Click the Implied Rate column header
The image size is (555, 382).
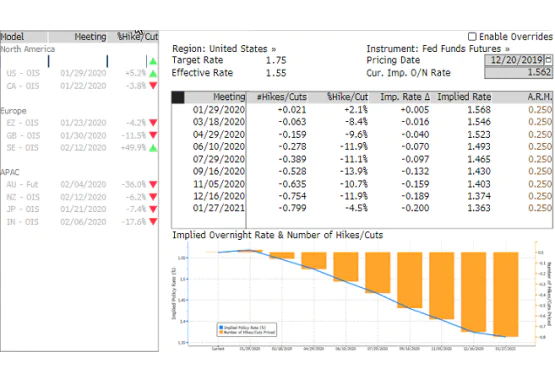pyautogui.click(x=464, y=97)
